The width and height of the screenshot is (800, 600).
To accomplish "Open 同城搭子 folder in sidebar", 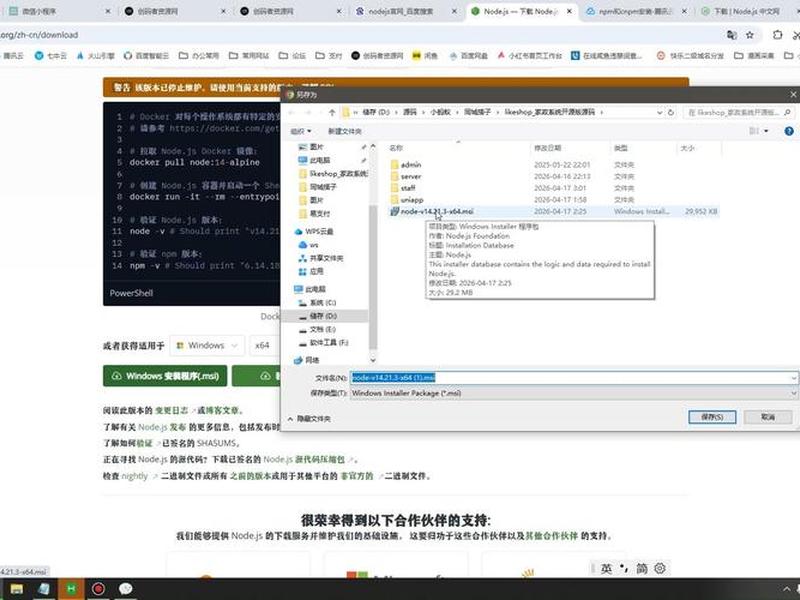I will pyautogui.click(x=318, y=187).
